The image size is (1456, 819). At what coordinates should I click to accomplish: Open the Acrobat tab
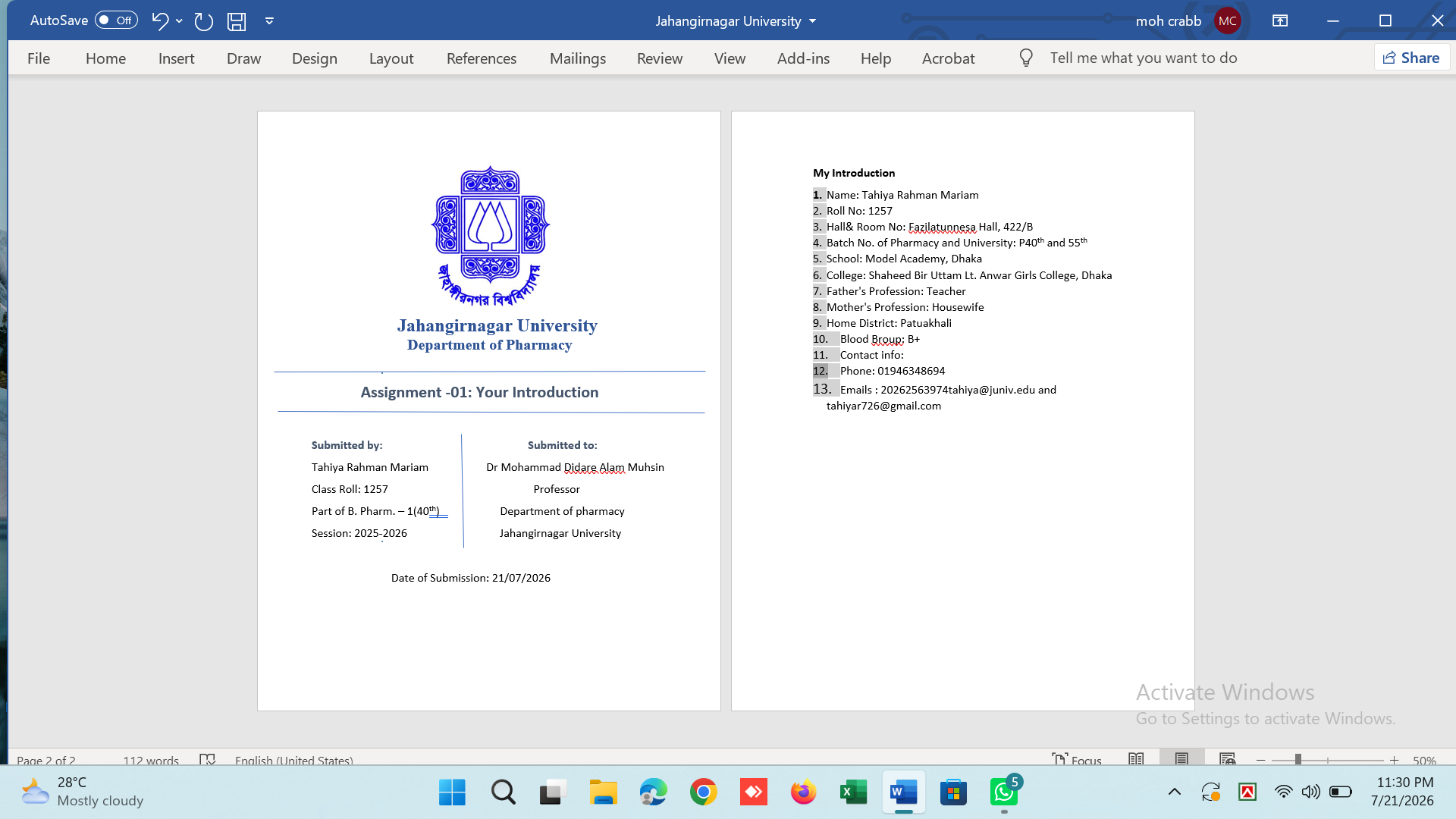948,58
